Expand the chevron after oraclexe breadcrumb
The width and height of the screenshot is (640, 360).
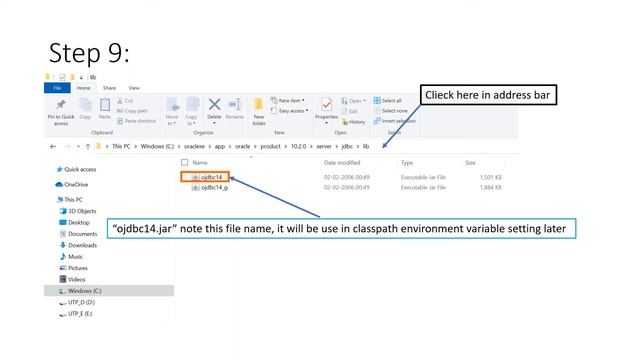click(x=210, y=146)
